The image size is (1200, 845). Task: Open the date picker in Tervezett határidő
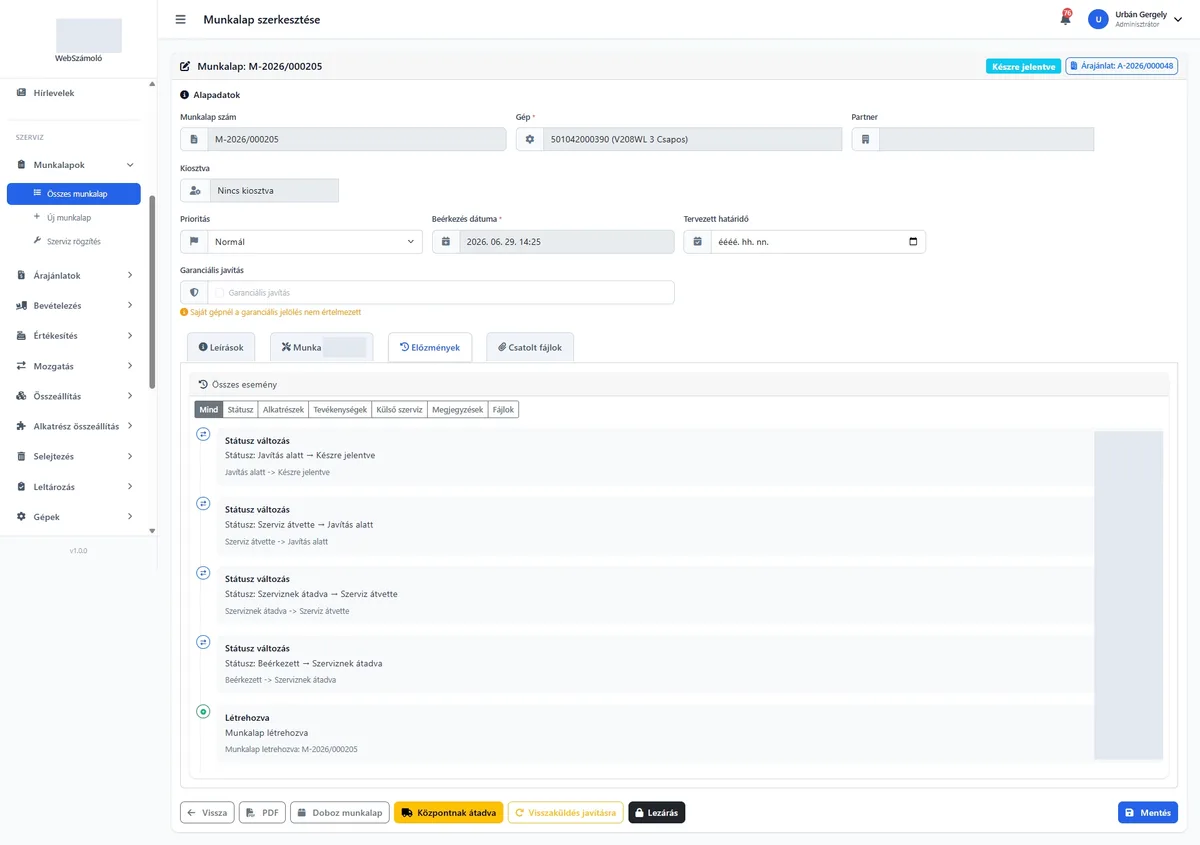point(913,241)
